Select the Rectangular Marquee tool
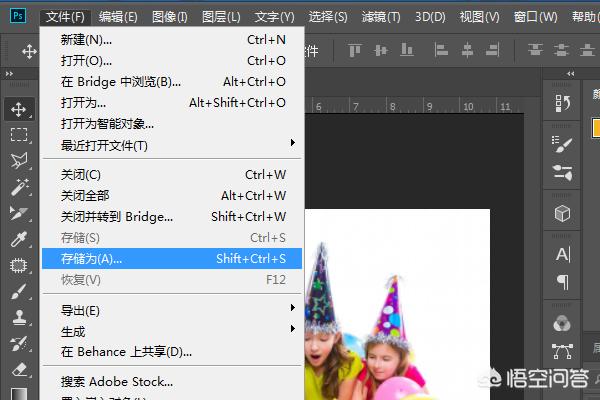The image size is (600, 400). 18,134
